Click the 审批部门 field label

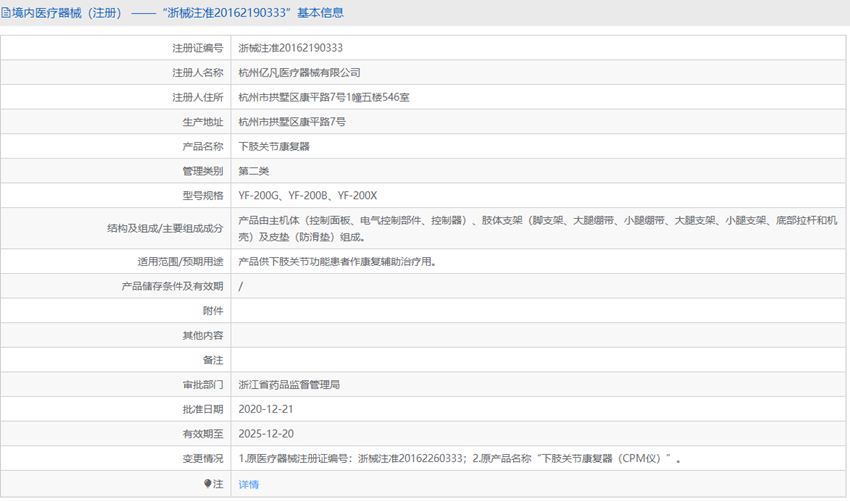click(203, 385)
